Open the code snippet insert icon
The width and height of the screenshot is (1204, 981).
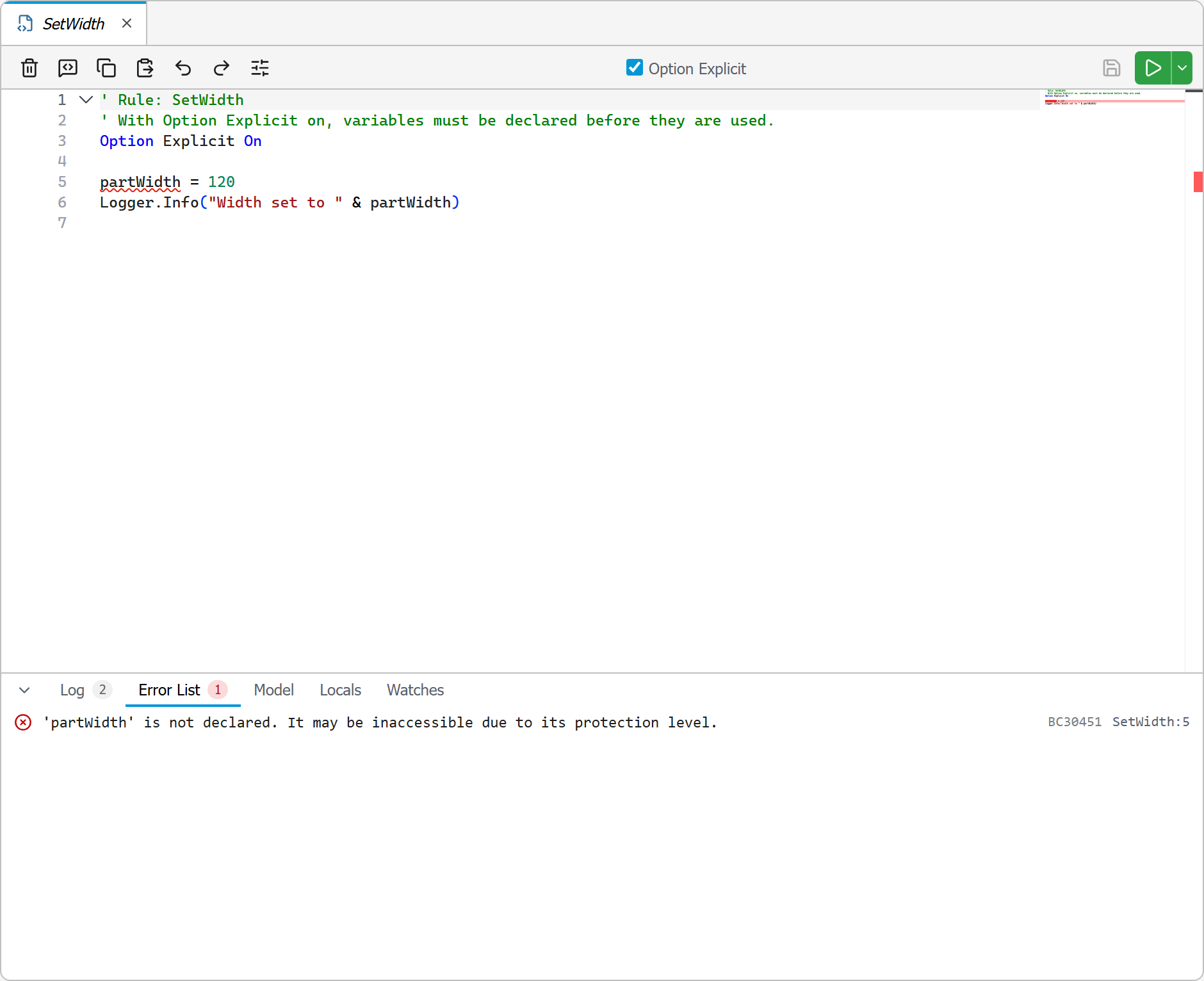[x=68, y=68]
